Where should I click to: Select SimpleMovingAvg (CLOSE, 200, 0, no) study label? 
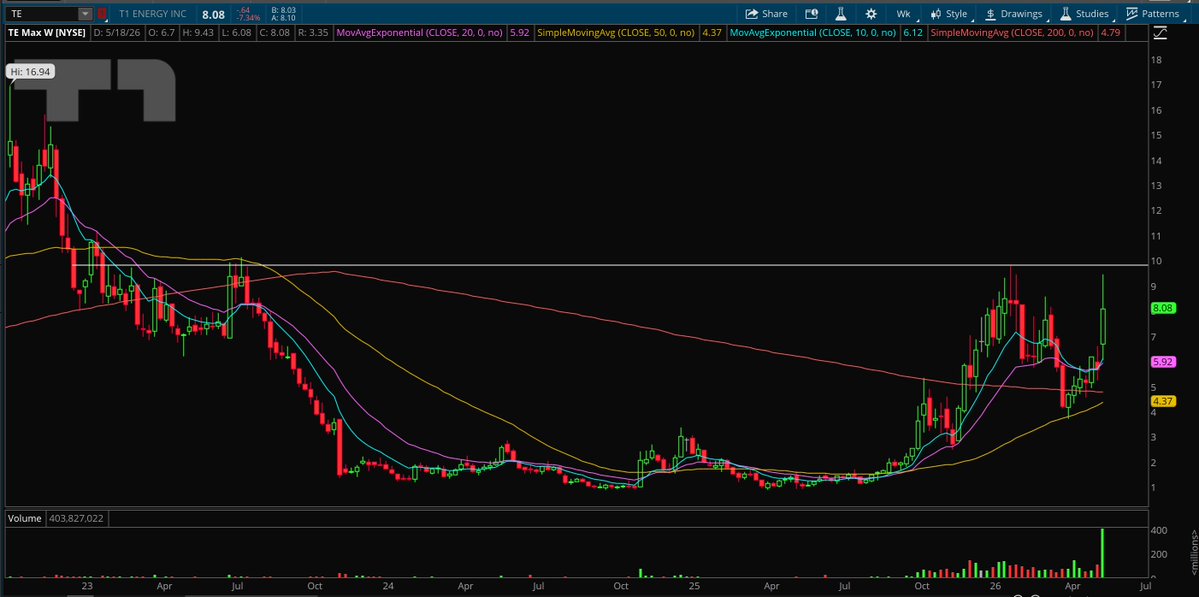1012,33
